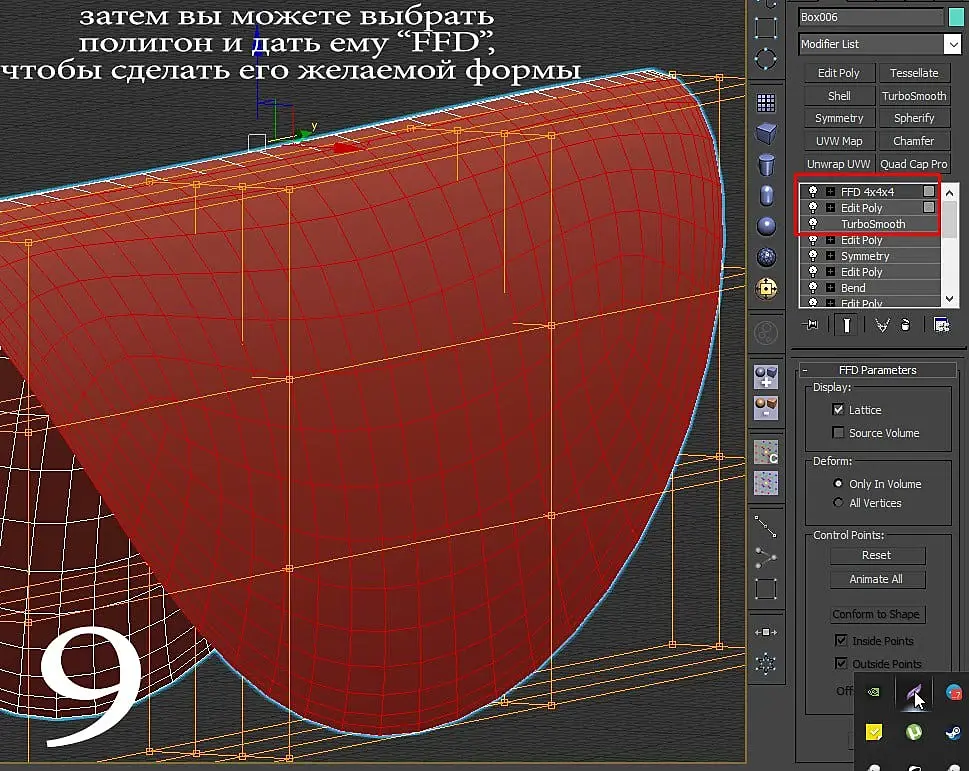
Task: Expand Edit Poly plus below FFD 4x4x4
Action: point(831,208)
